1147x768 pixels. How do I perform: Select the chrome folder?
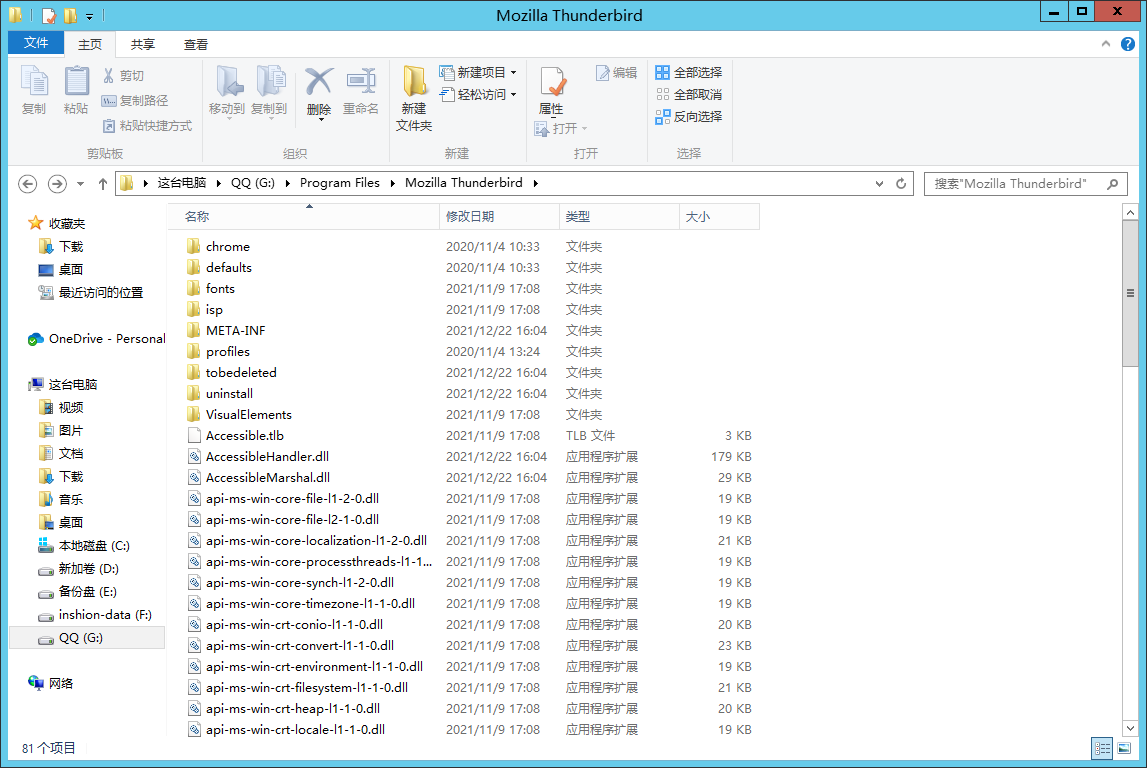[x=227, y=246]
